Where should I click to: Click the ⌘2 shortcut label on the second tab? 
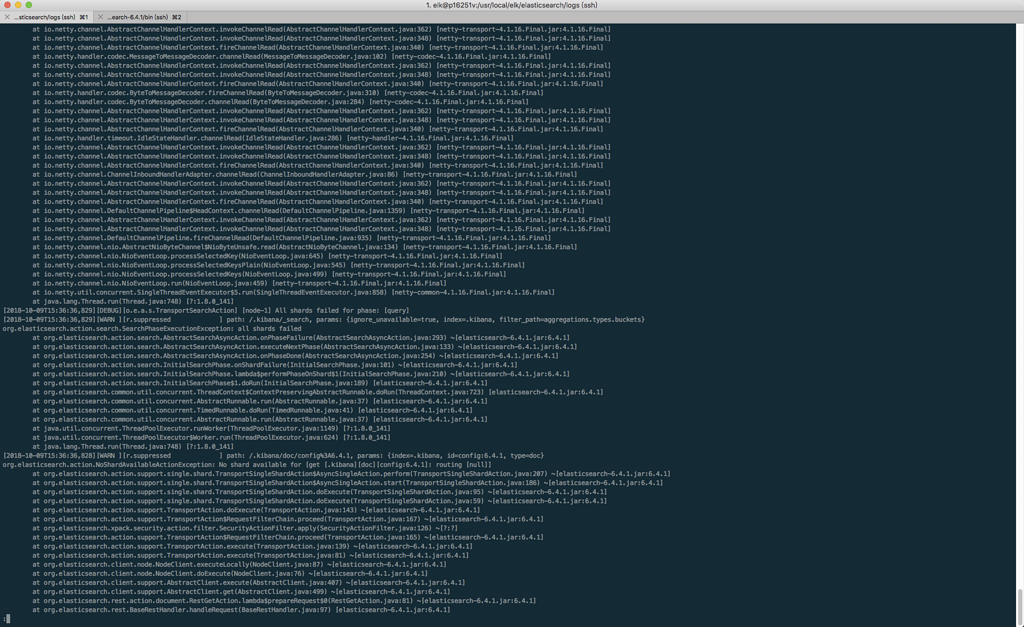(175, 17)
